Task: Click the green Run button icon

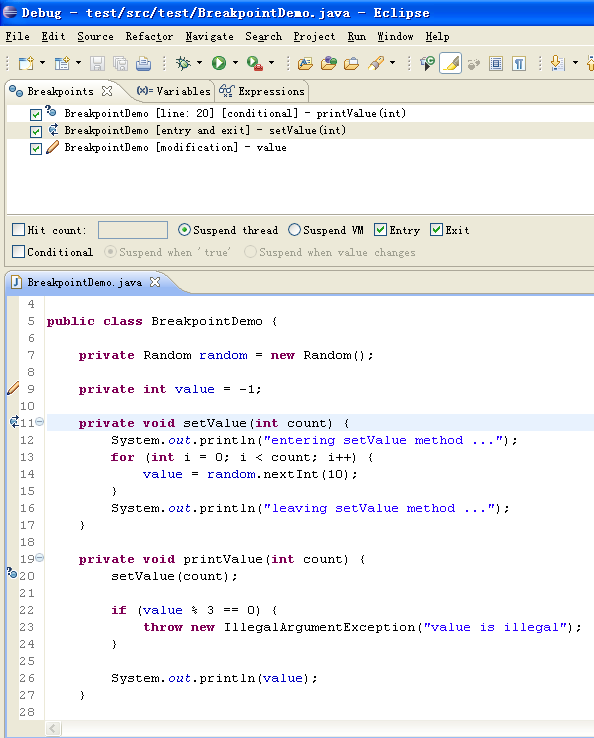Action: [219, 63]
